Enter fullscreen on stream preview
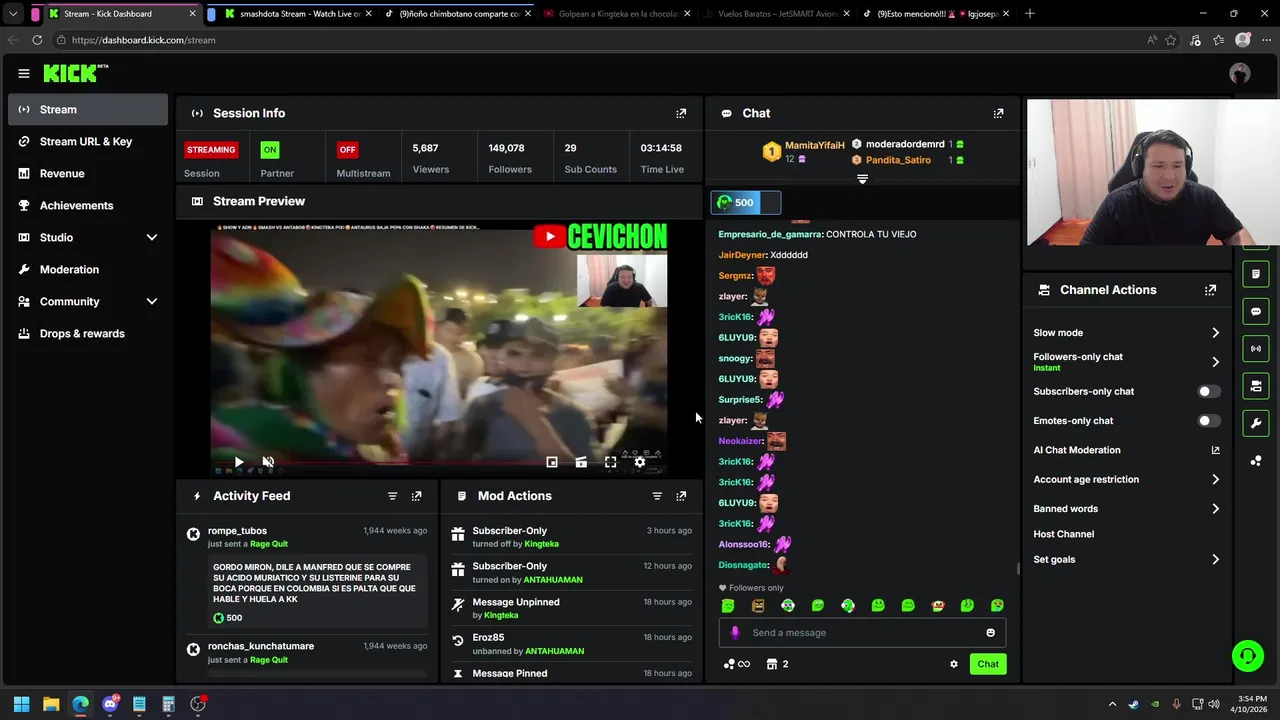The image size is (1280, 720). pyautogui.click(x=610, y=462)
